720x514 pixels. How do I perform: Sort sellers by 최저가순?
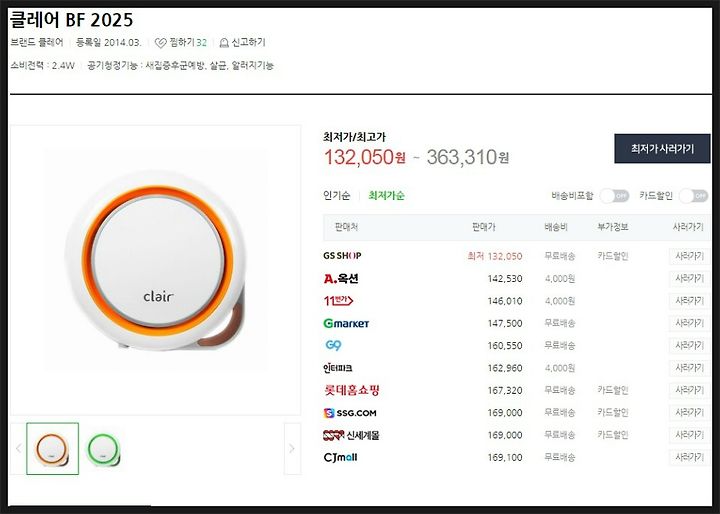tap(386, 196)
